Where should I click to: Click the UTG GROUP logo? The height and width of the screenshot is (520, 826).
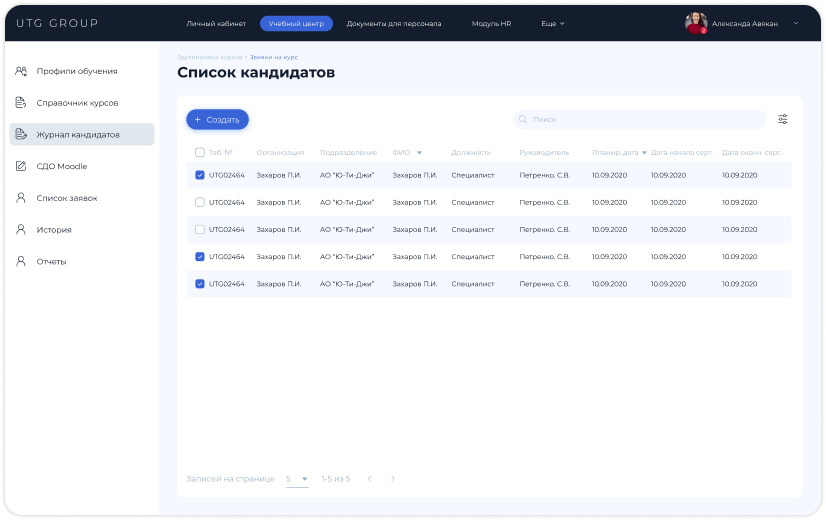coord(57,23)
